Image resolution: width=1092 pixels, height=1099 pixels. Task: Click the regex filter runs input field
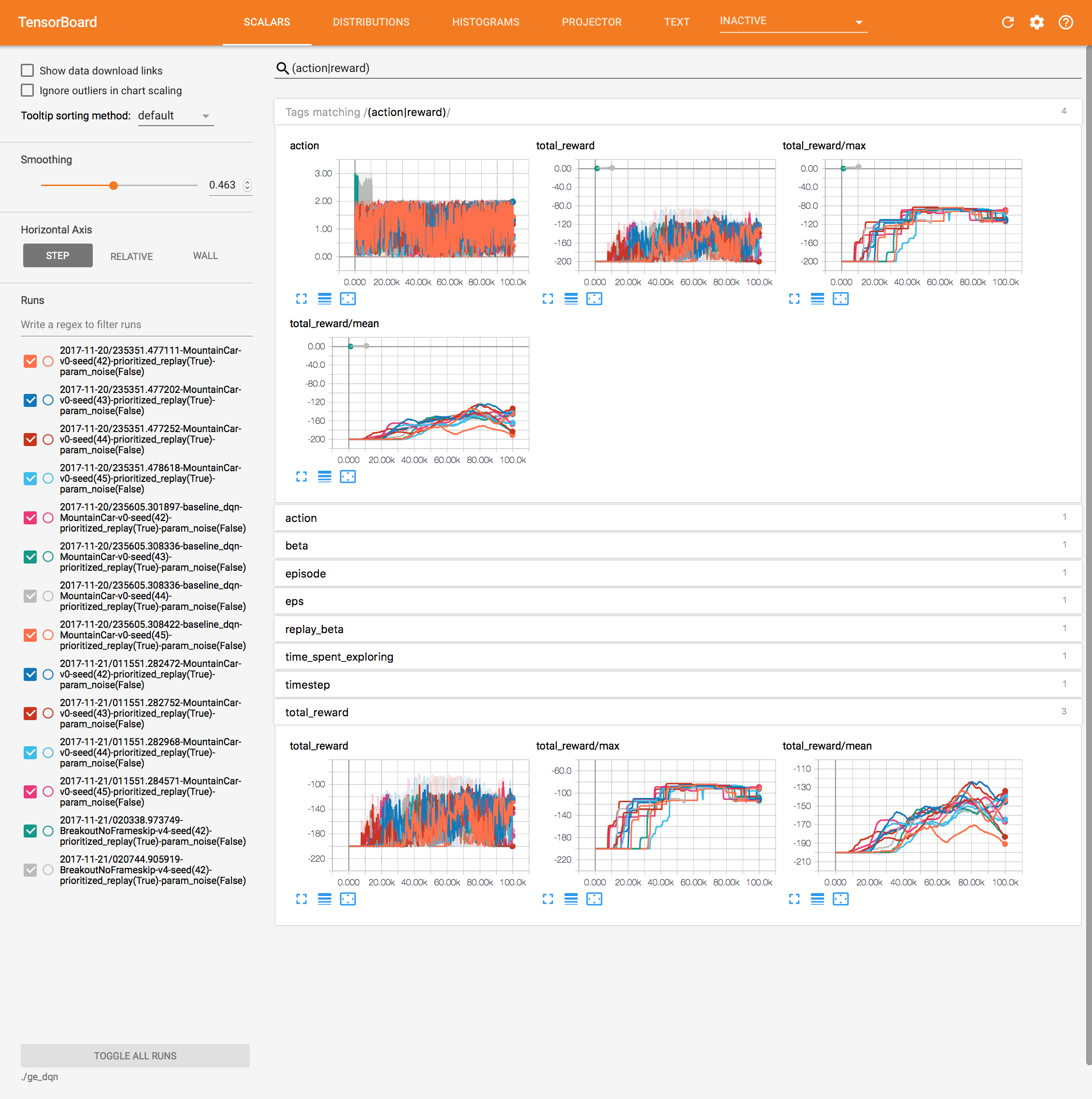[x=135, y=325]
